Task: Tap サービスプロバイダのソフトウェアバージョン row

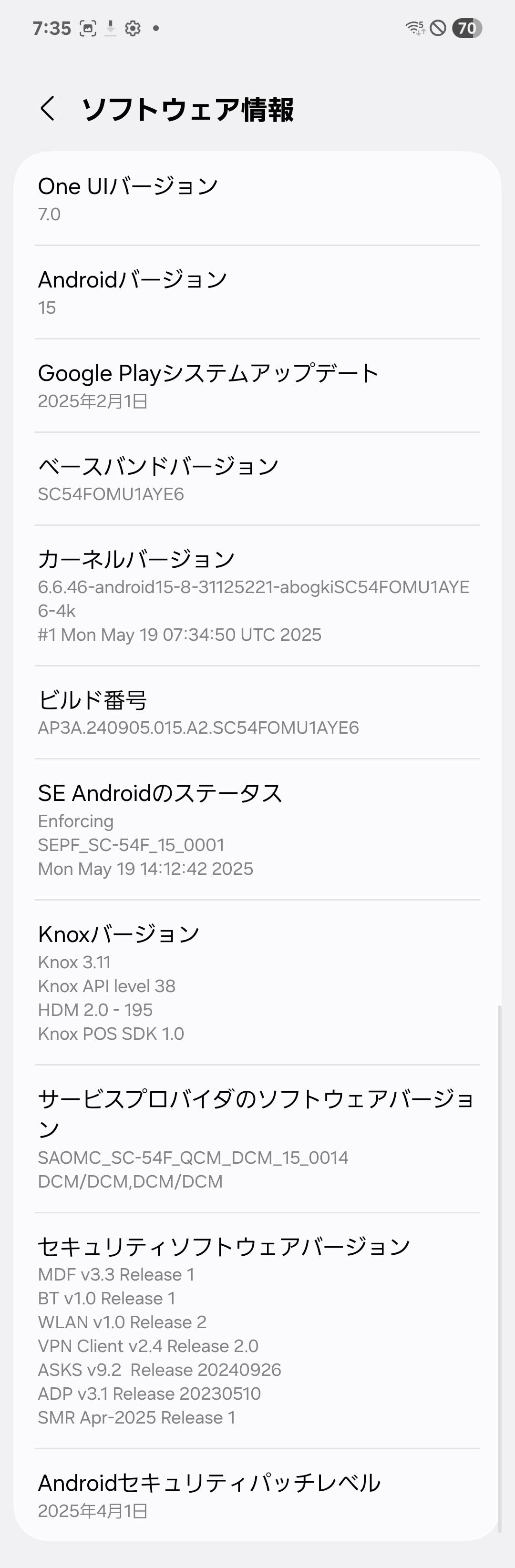Action: coord(257,1139)
